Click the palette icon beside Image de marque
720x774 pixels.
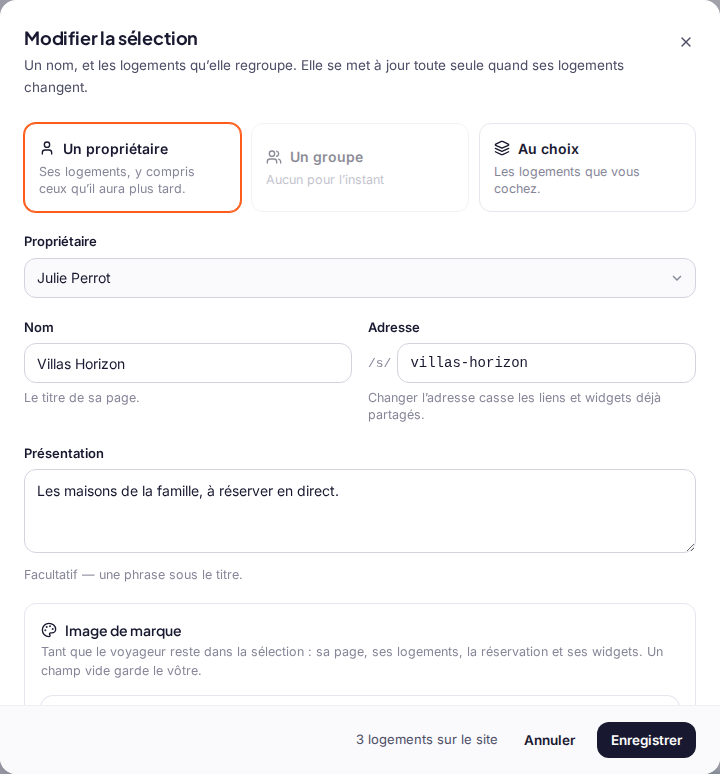click(49, 630)
